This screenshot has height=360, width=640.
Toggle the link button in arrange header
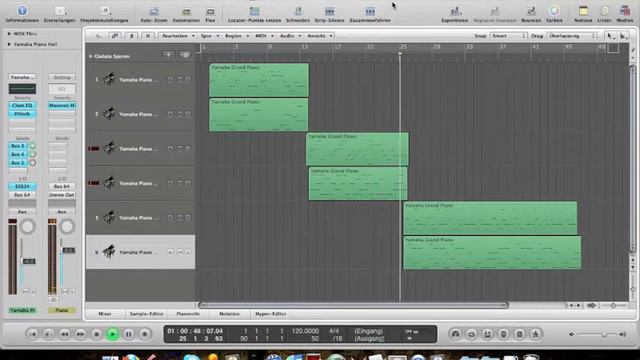[x=115, y=36]
